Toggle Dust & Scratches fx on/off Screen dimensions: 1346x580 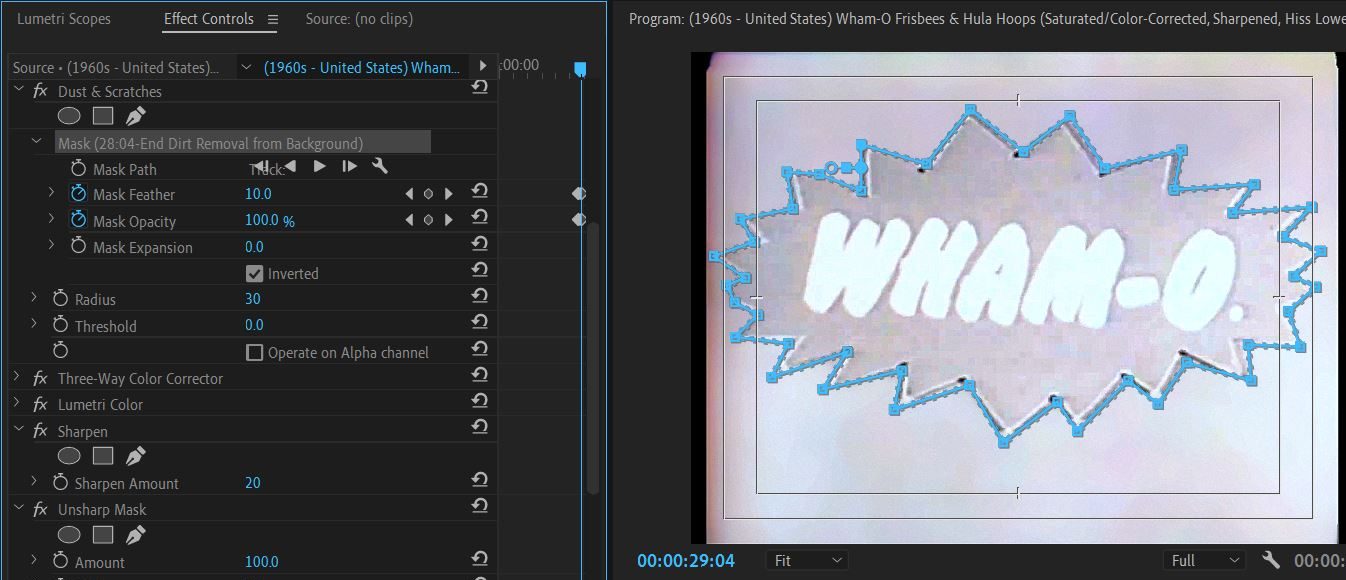point(40,91)
